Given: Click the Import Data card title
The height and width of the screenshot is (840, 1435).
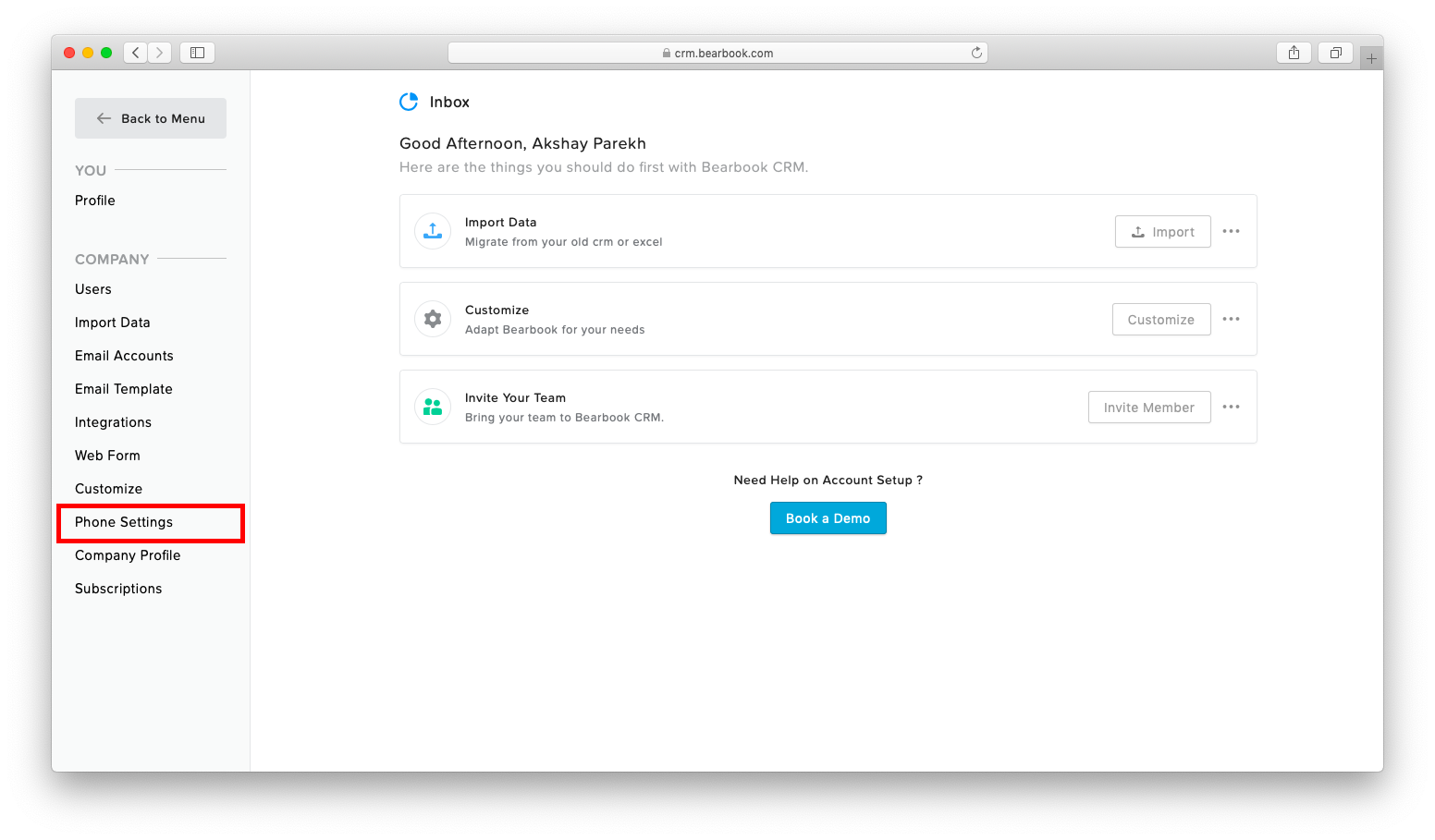Looking at the screenshot, I should (500, 222).
